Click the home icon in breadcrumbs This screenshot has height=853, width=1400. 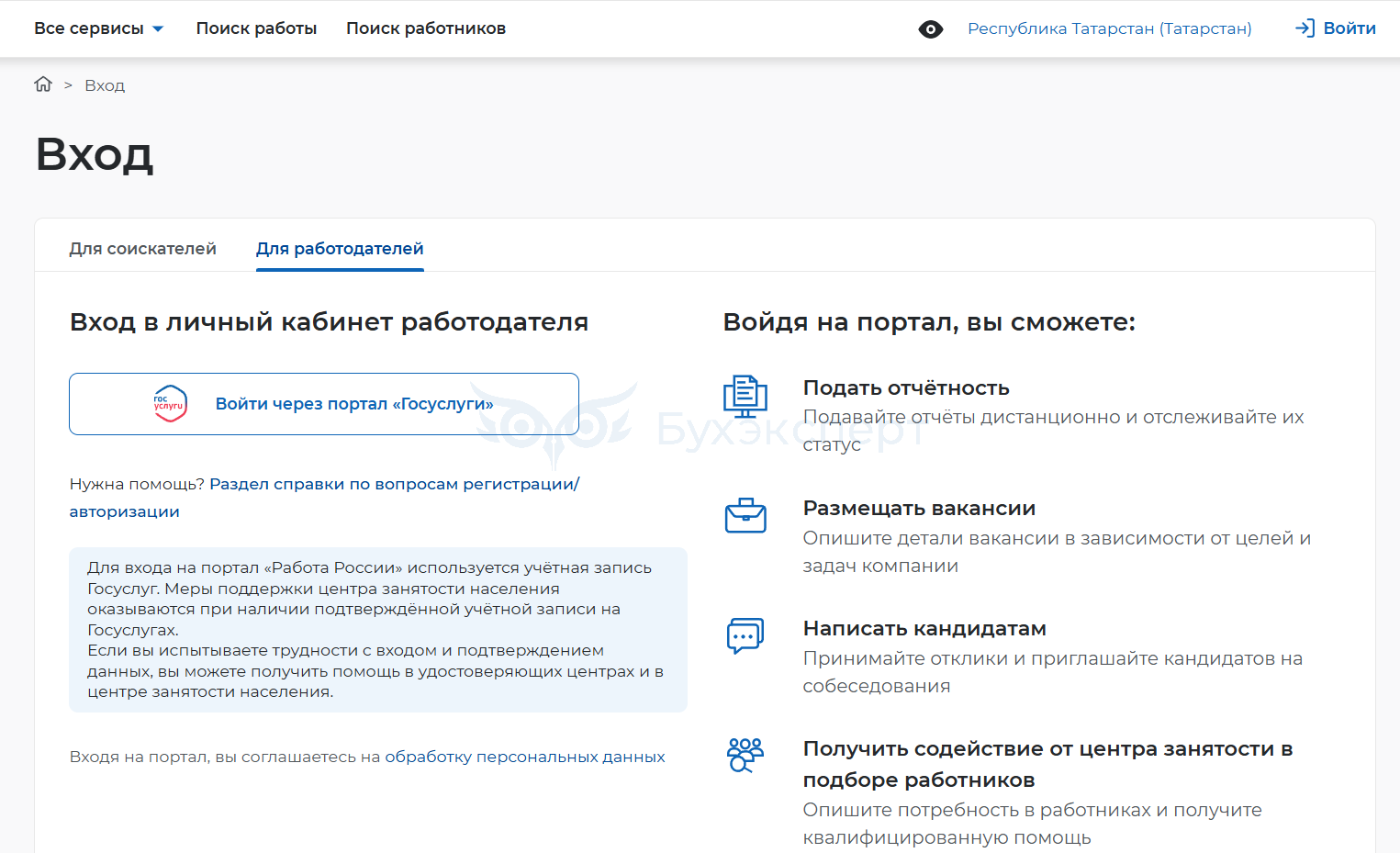tap(43, 84)
